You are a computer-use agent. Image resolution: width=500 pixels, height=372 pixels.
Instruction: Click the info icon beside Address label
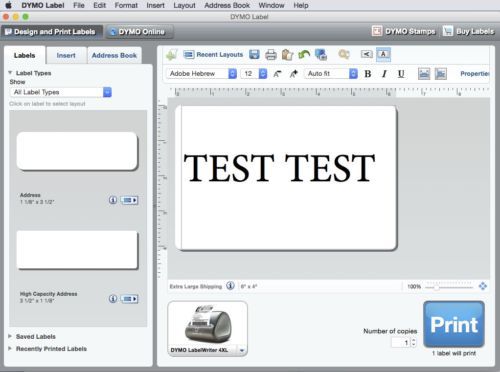click(x=113, y=200)
